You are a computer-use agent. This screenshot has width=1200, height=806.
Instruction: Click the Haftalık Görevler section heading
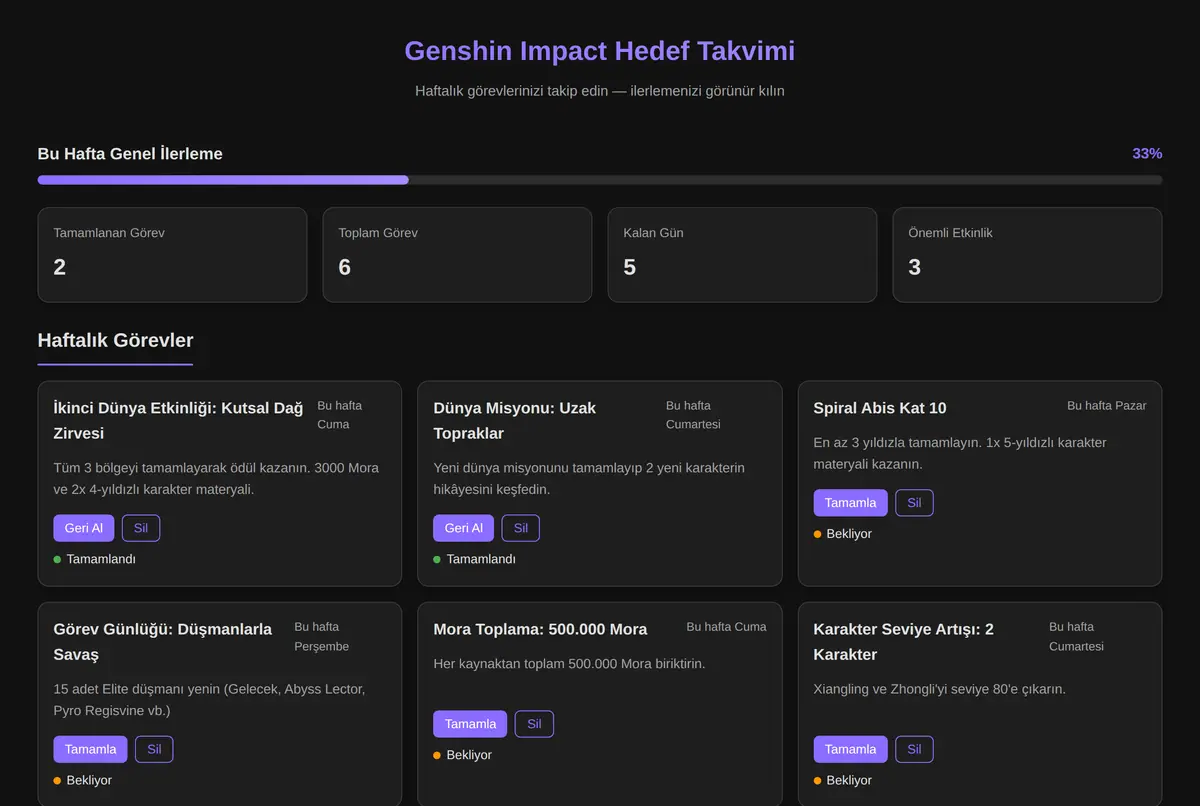(x=115, y=340)
